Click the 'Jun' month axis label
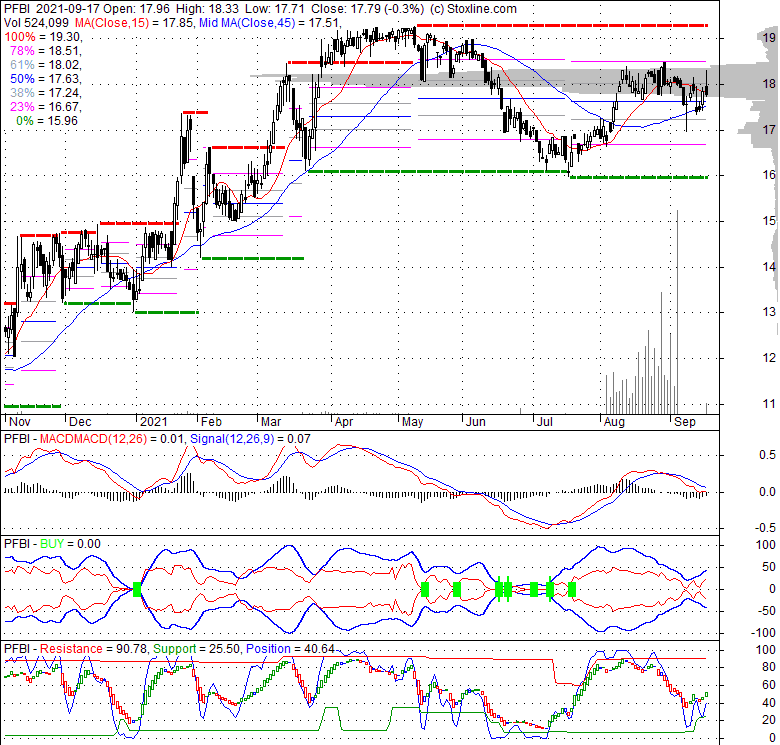 [x=476, y=422]
